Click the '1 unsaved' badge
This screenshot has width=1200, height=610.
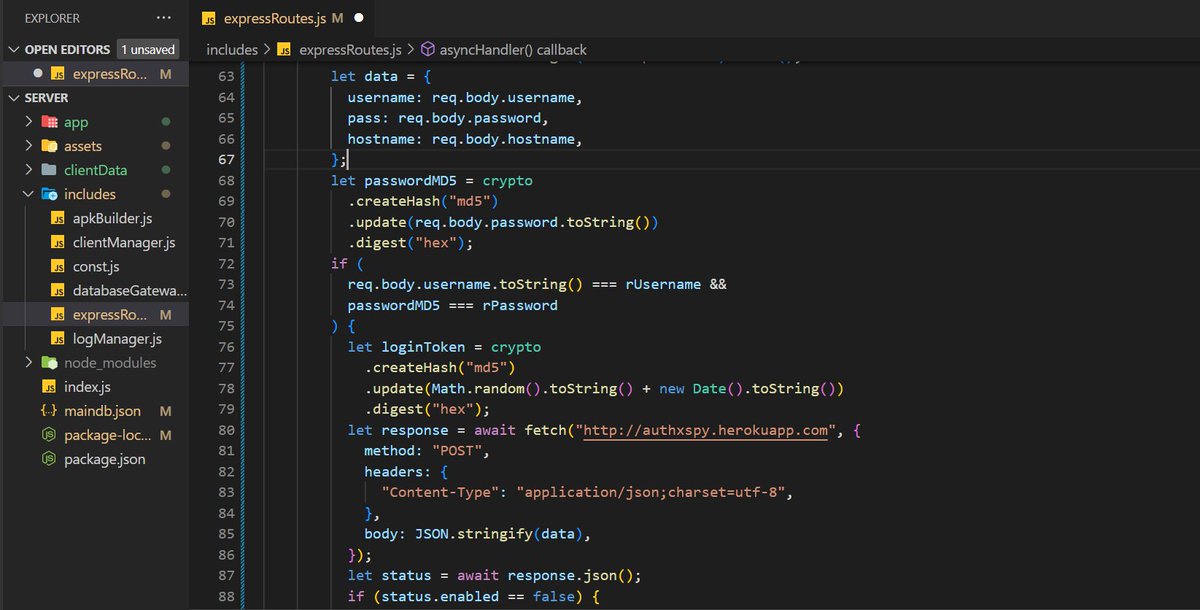click(x=148, y=49)
